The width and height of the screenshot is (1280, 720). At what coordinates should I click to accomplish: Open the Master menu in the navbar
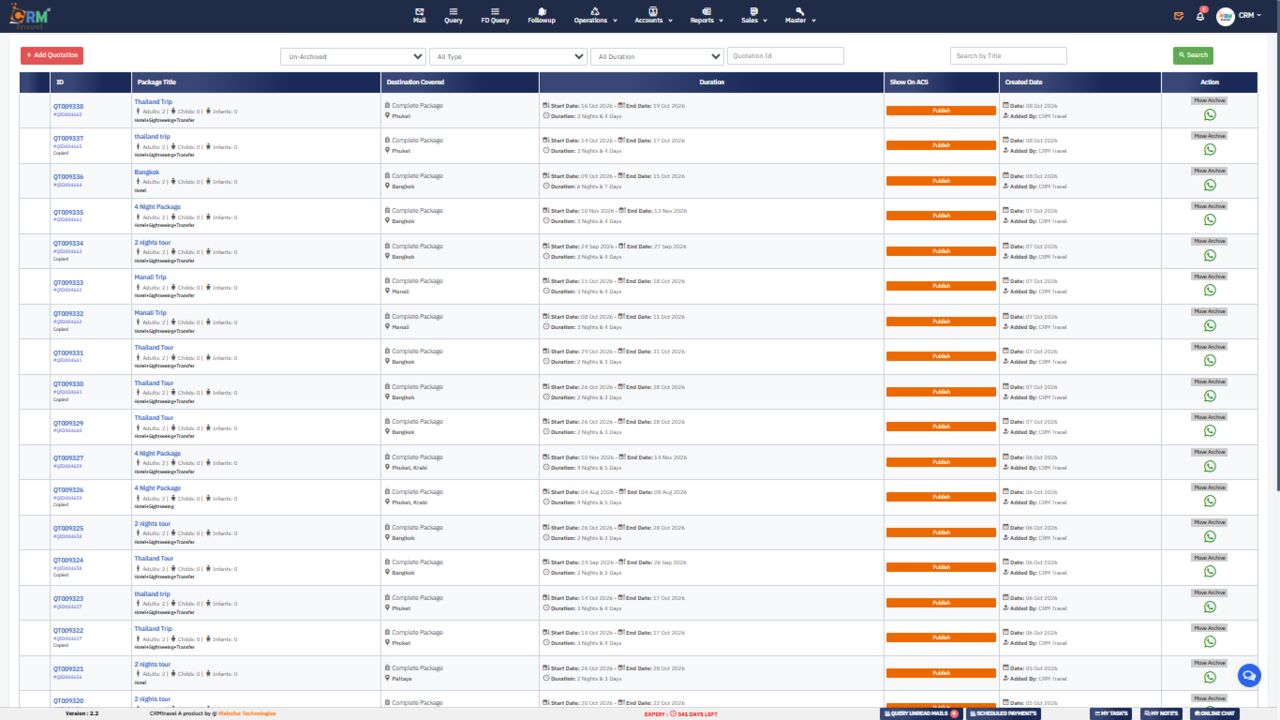point(799,15)
